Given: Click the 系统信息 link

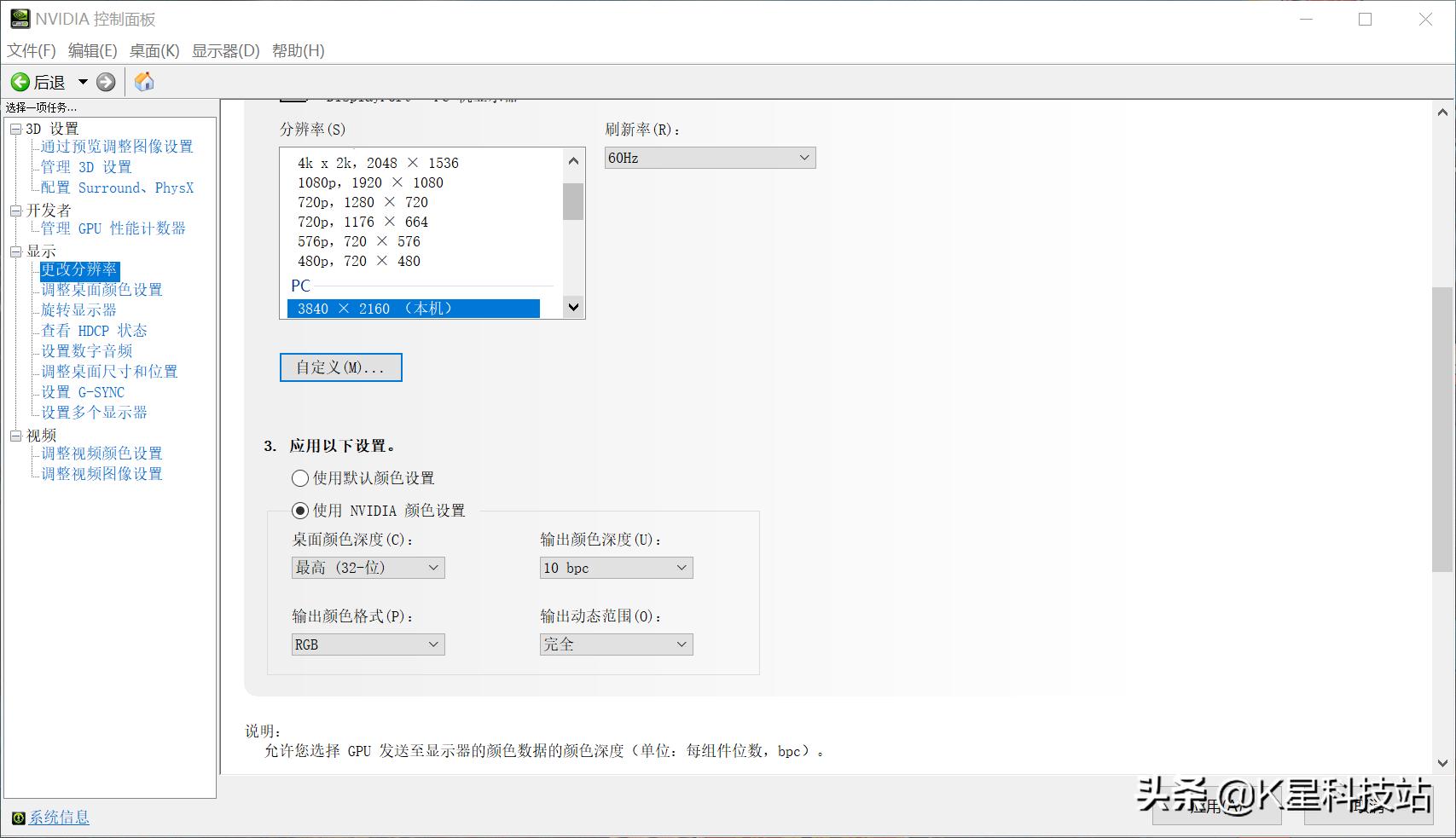Looking at the screenshot, I should [x=58, y=818].
